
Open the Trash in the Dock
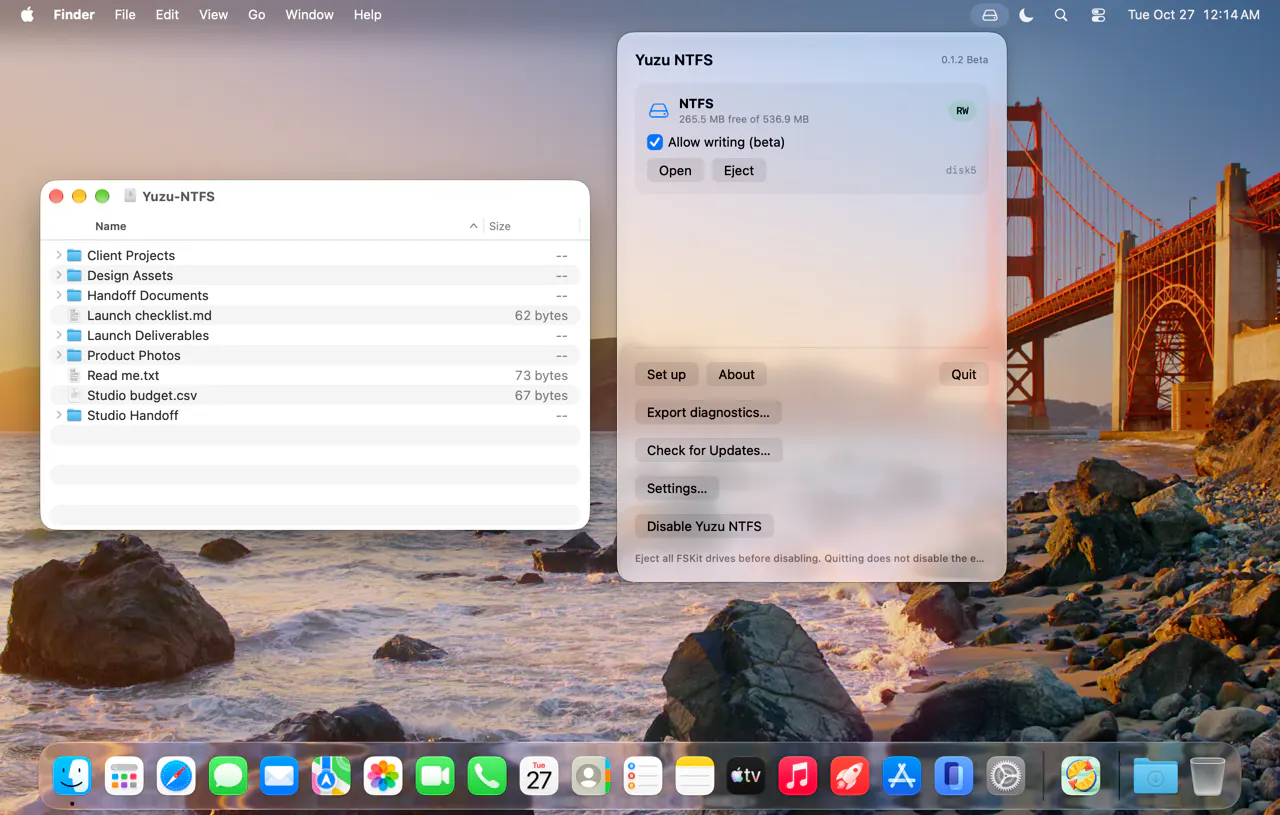pyautogui.click(x=1208, y=776)
